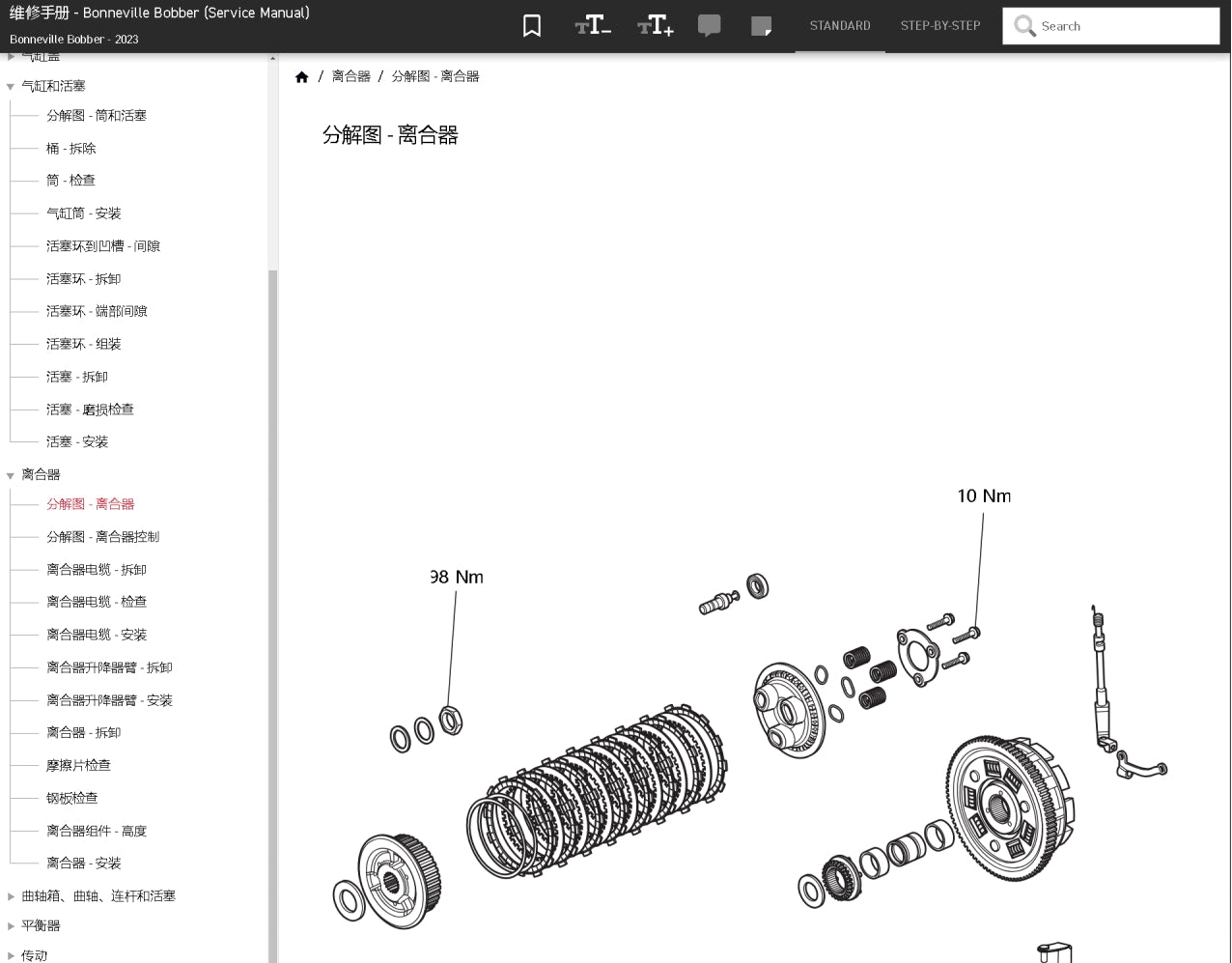Increase the text size using the T+ icon
This screenshot has height=963, width=1232.
pyautogui.click(x=655, y=25)
